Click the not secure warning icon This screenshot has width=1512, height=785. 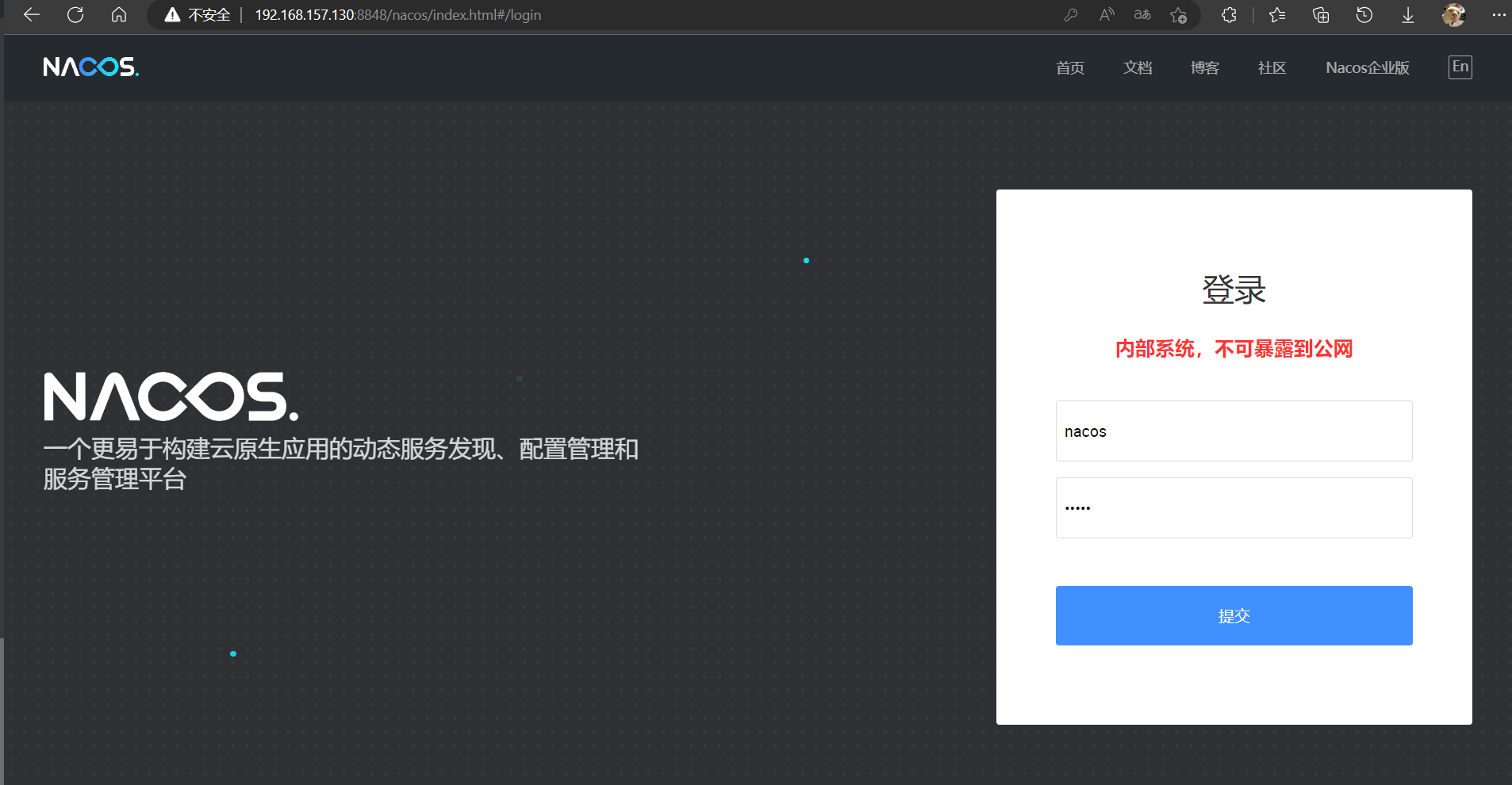(172, 15)
